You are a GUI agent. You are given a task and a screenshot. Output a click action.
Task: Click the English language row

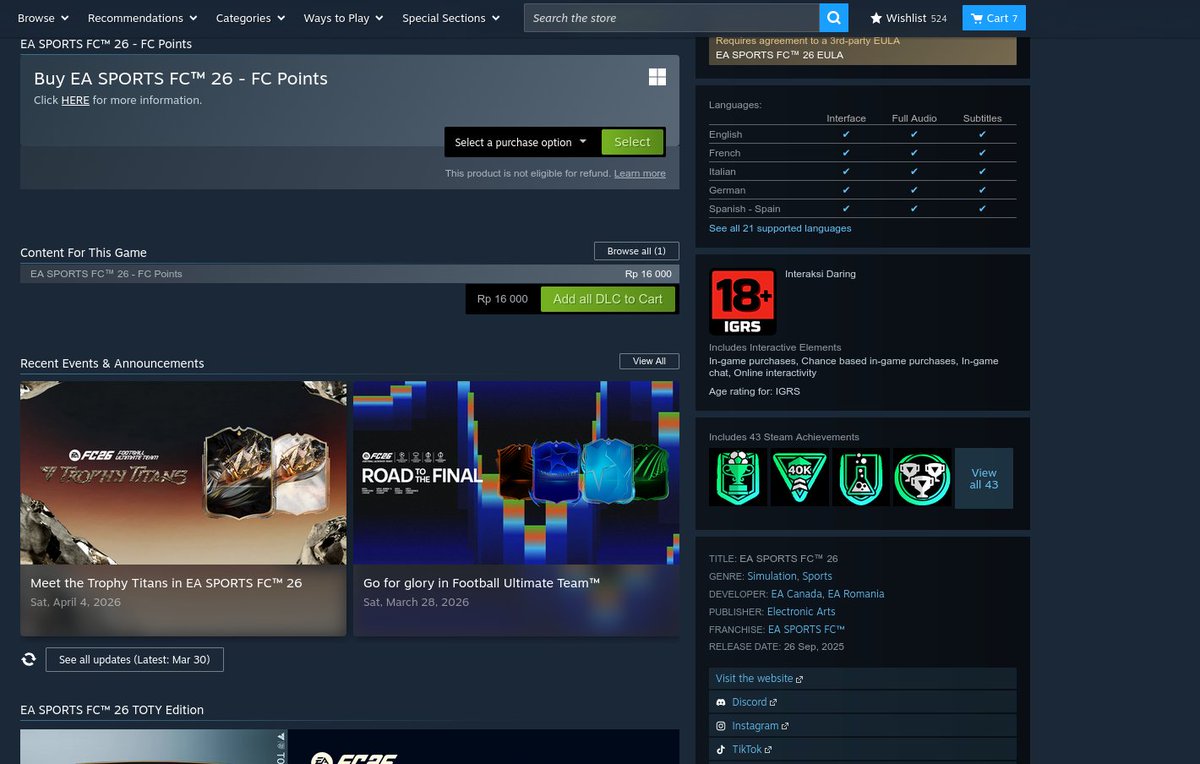tap(862, 134)
